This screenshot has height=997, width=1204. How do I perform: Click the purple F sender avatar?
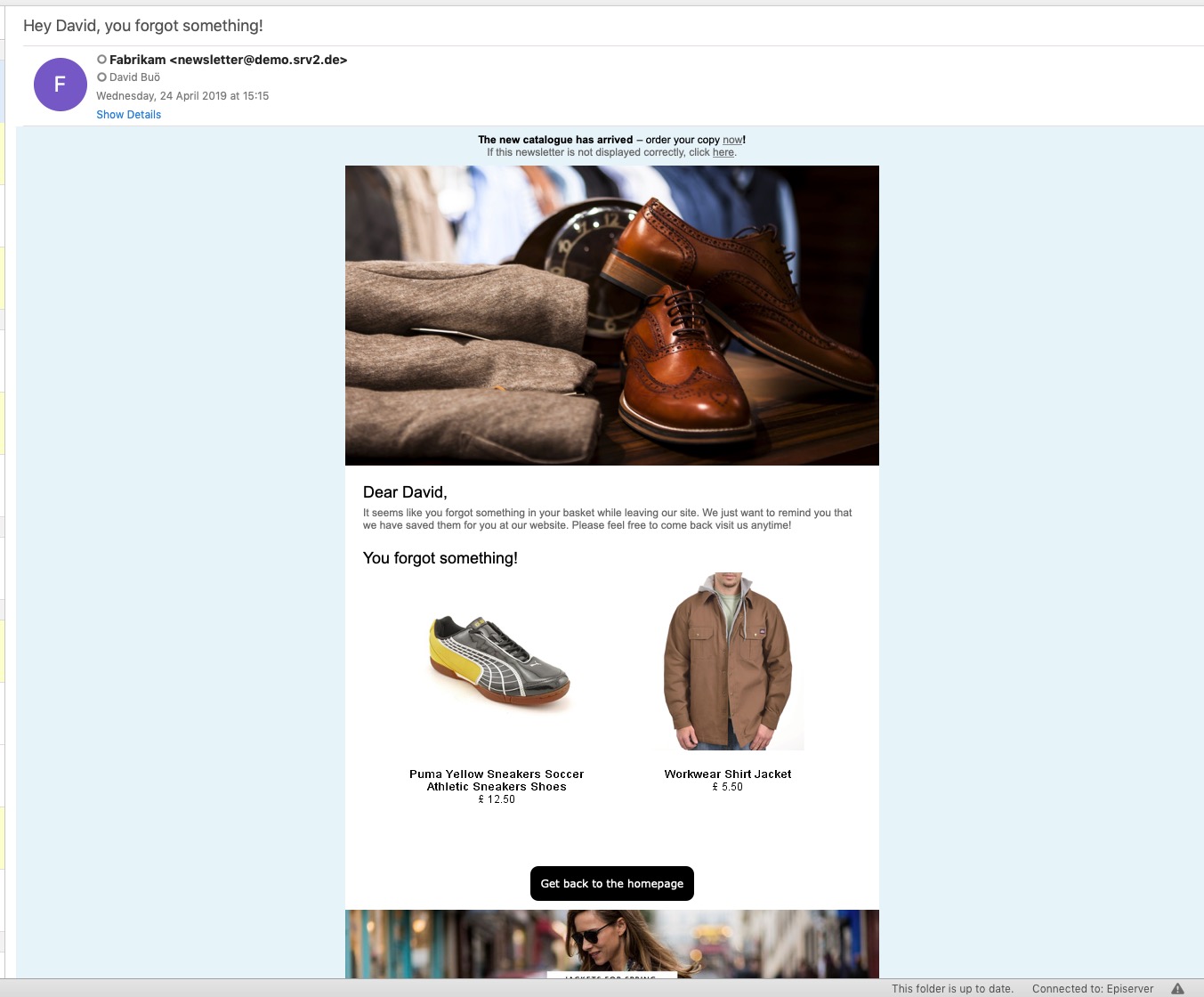pyautogui.click(x=60, y=85)
